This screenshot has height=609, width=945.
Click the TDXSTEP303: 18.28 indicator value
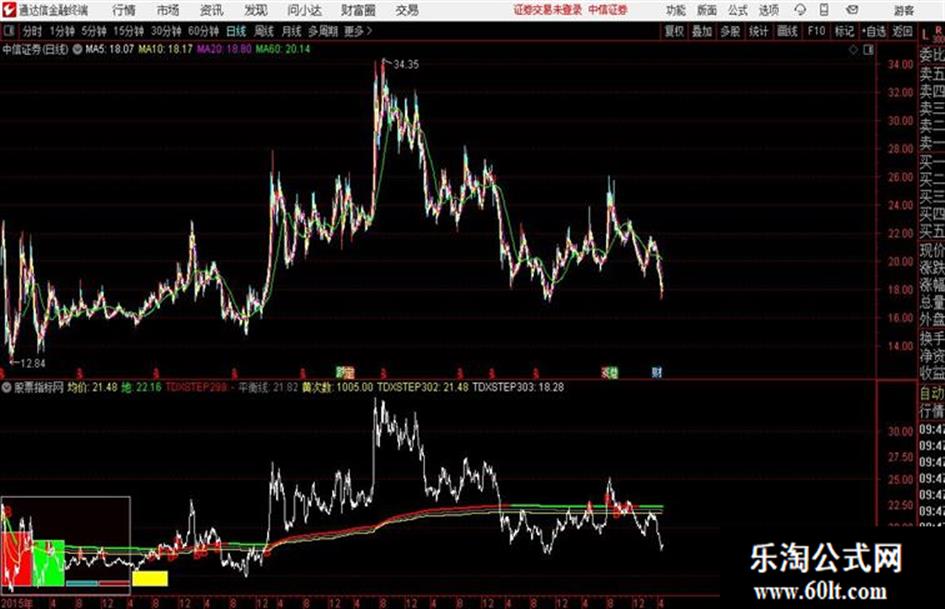(x=518, y=387)
